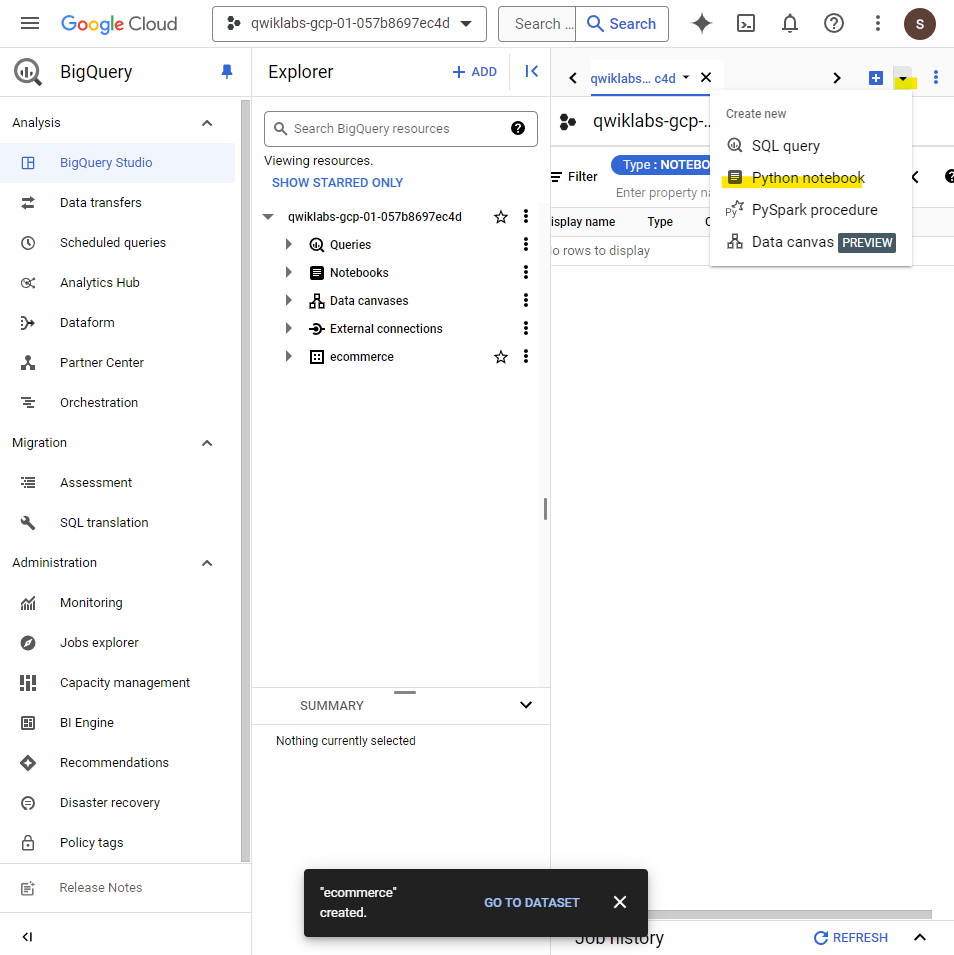Open BigQuery Studio in sidebar

(x=118, y=163)
